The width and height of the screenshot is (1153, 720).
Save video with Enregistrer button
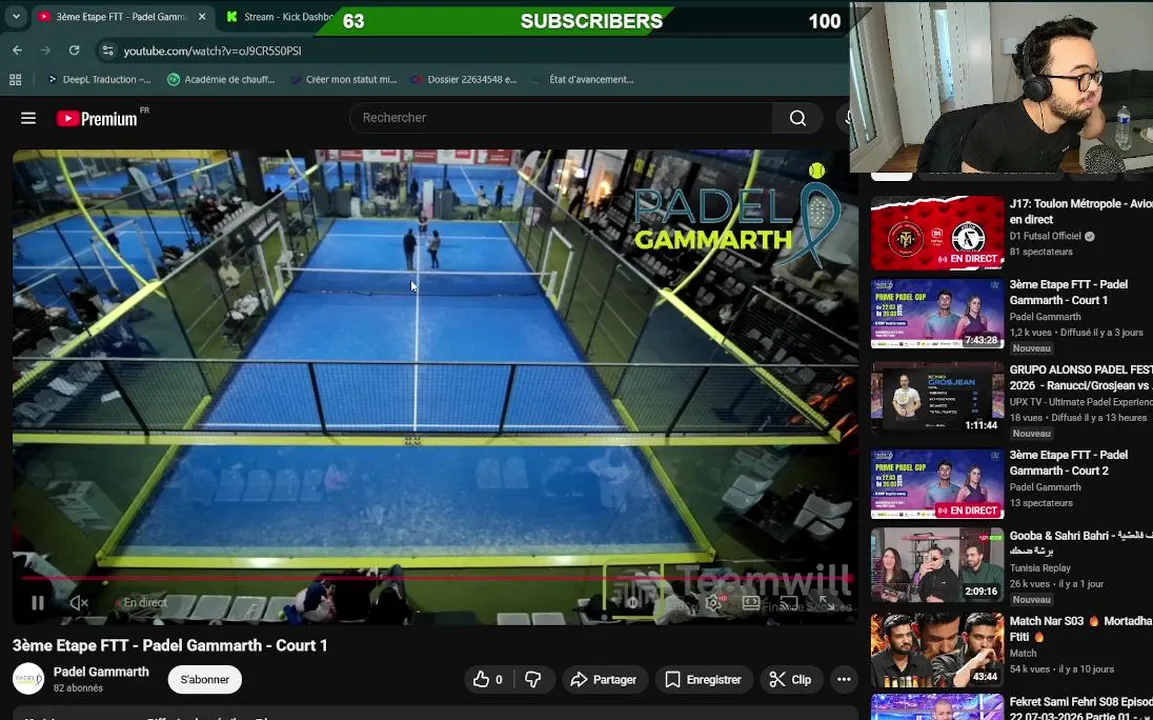(704, 680)
